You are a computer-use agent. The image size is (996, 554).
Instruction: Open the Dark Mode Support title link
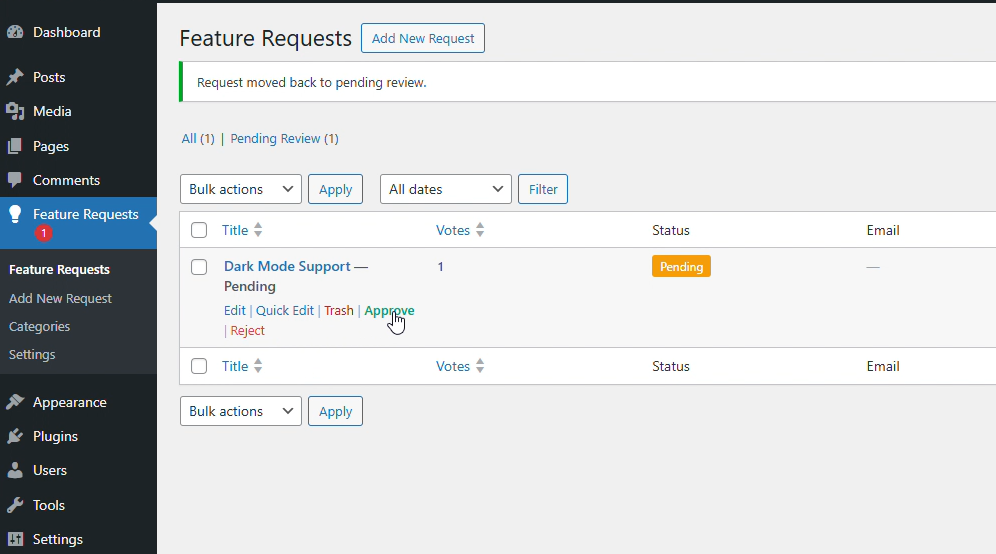point(287,266)
